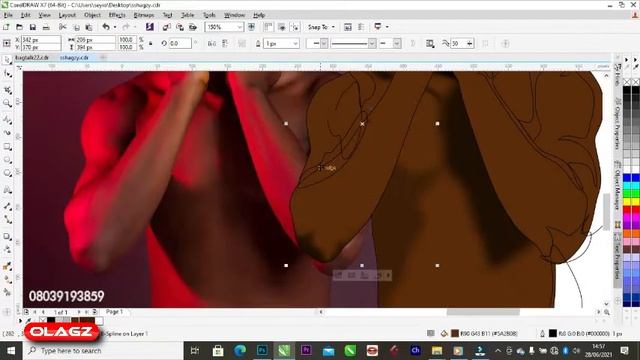Choose the Connector tool
The width and height of the screenshot is (640, 360).
7,220
